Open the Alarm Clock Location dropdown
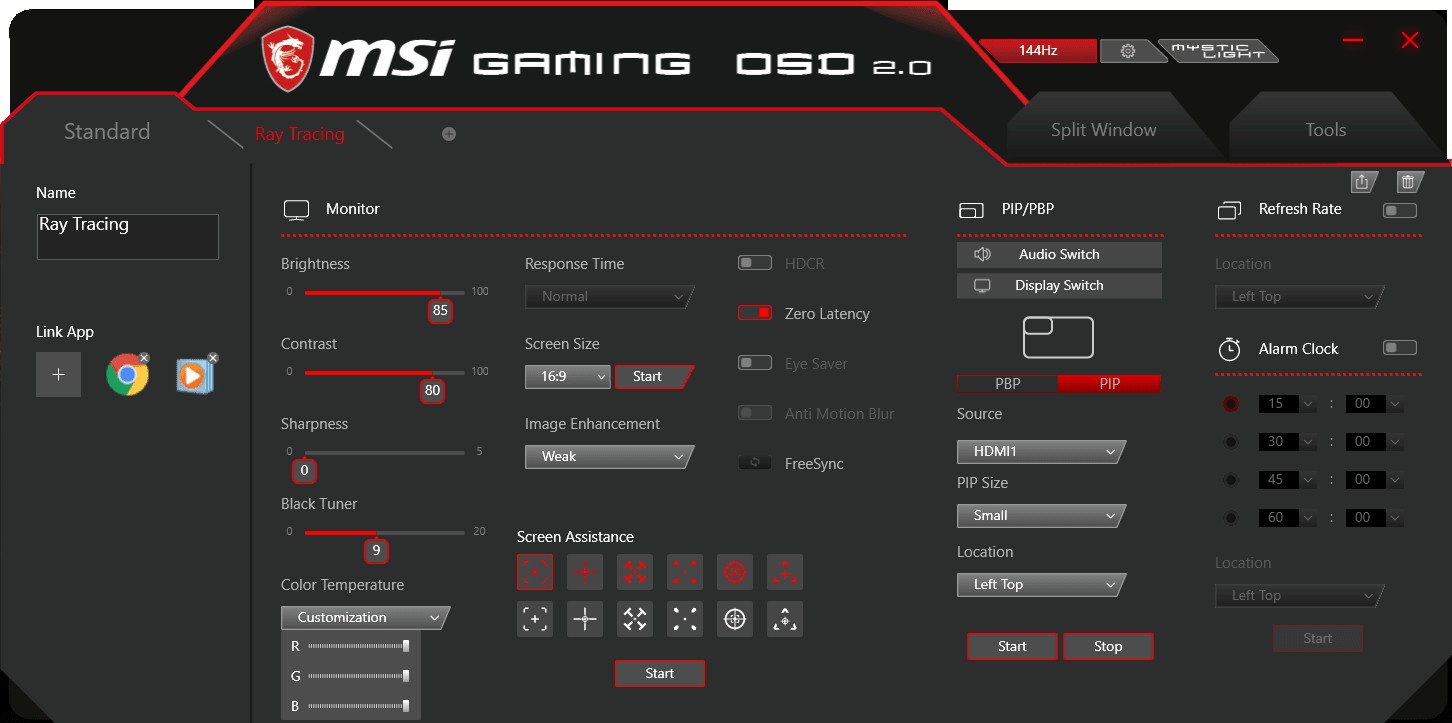 pyautogui.click(x=1300, y=596)
